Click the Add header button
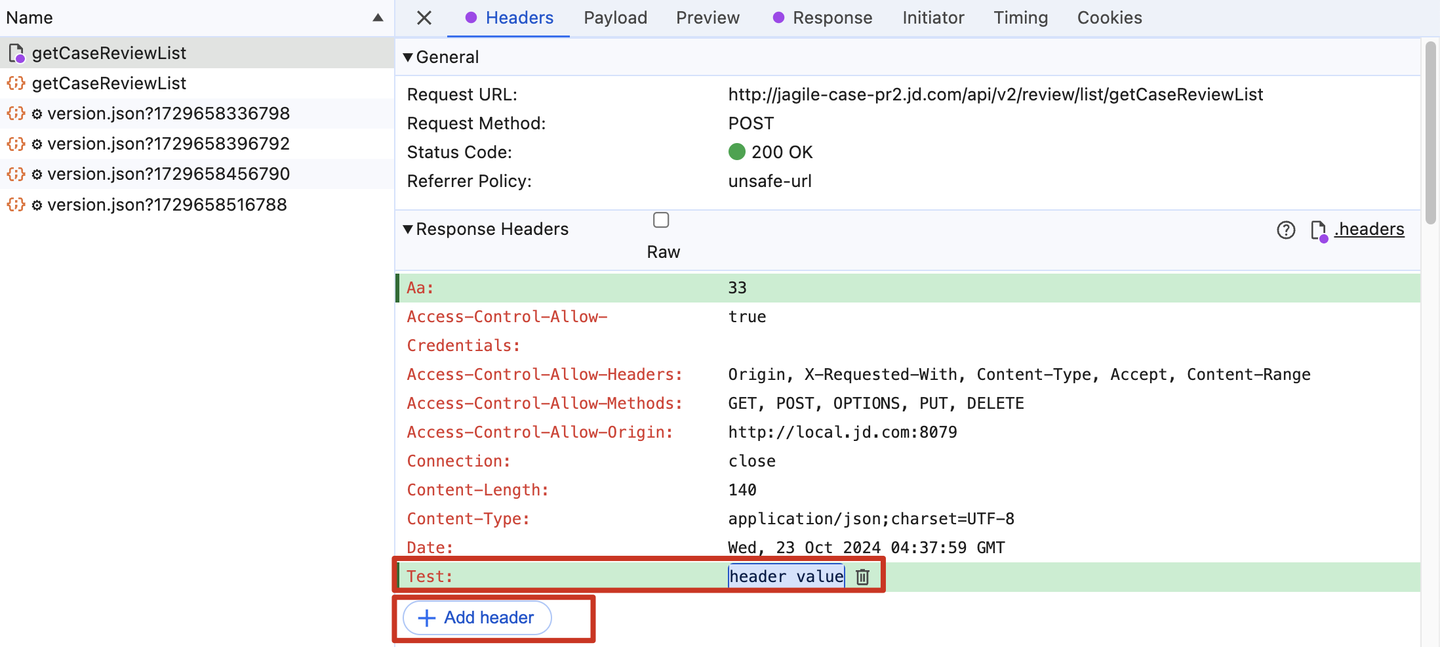This screenshot has height=647, width=1440. pos(476,618)
